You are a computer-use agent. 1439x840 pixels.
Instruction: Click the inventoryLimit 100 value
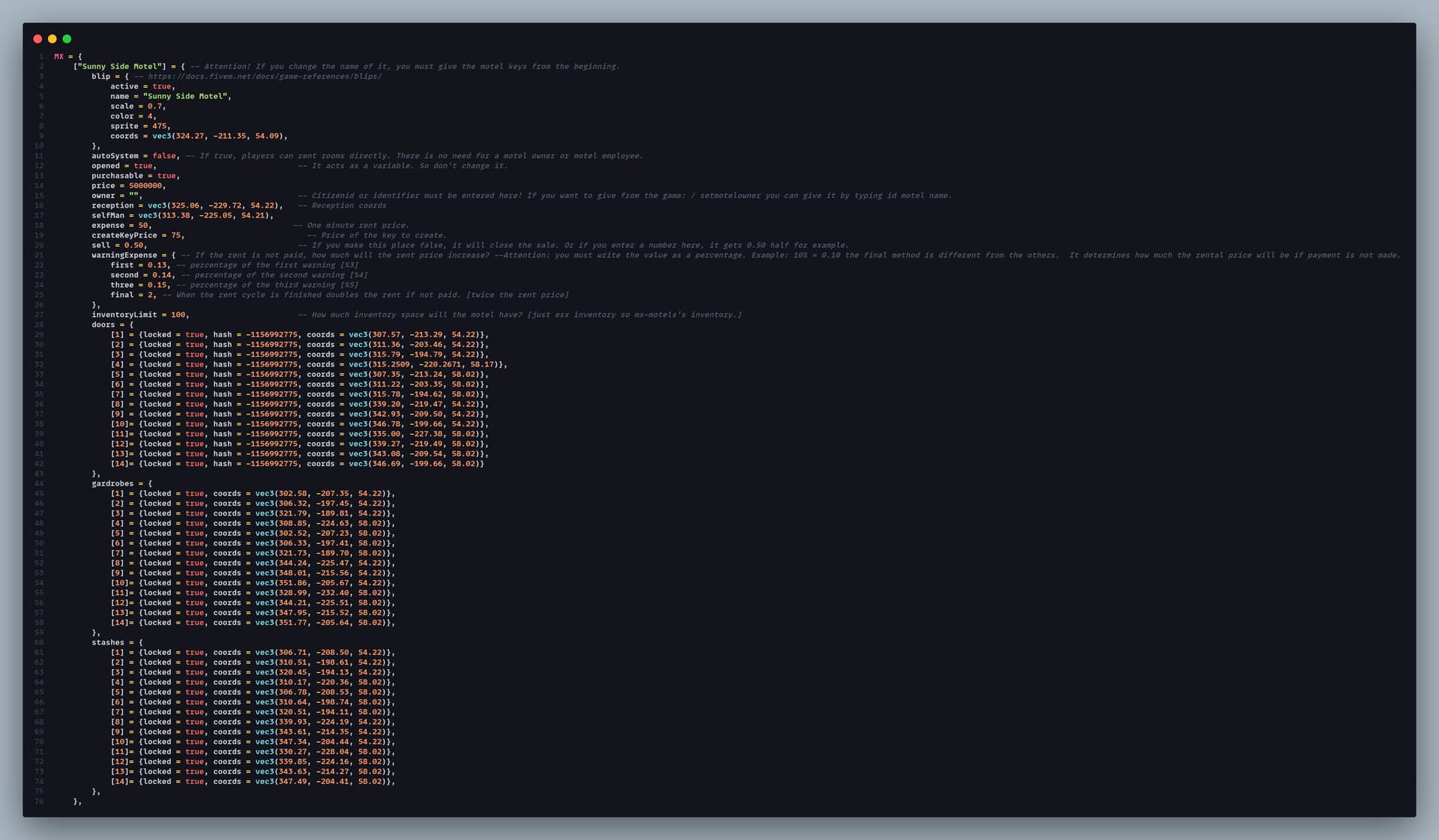[x=178, y=315]
